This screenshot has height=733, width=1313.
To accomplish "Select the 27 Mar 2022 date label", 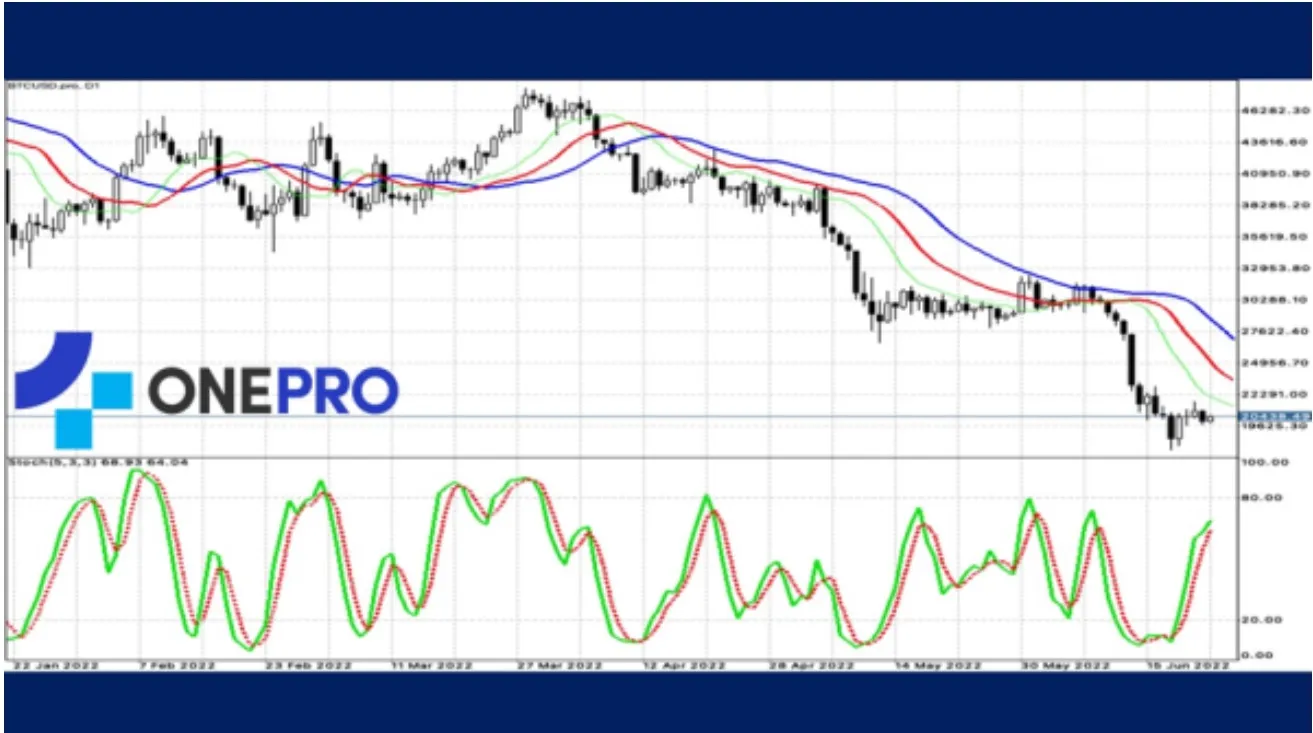I will [561, 665].
